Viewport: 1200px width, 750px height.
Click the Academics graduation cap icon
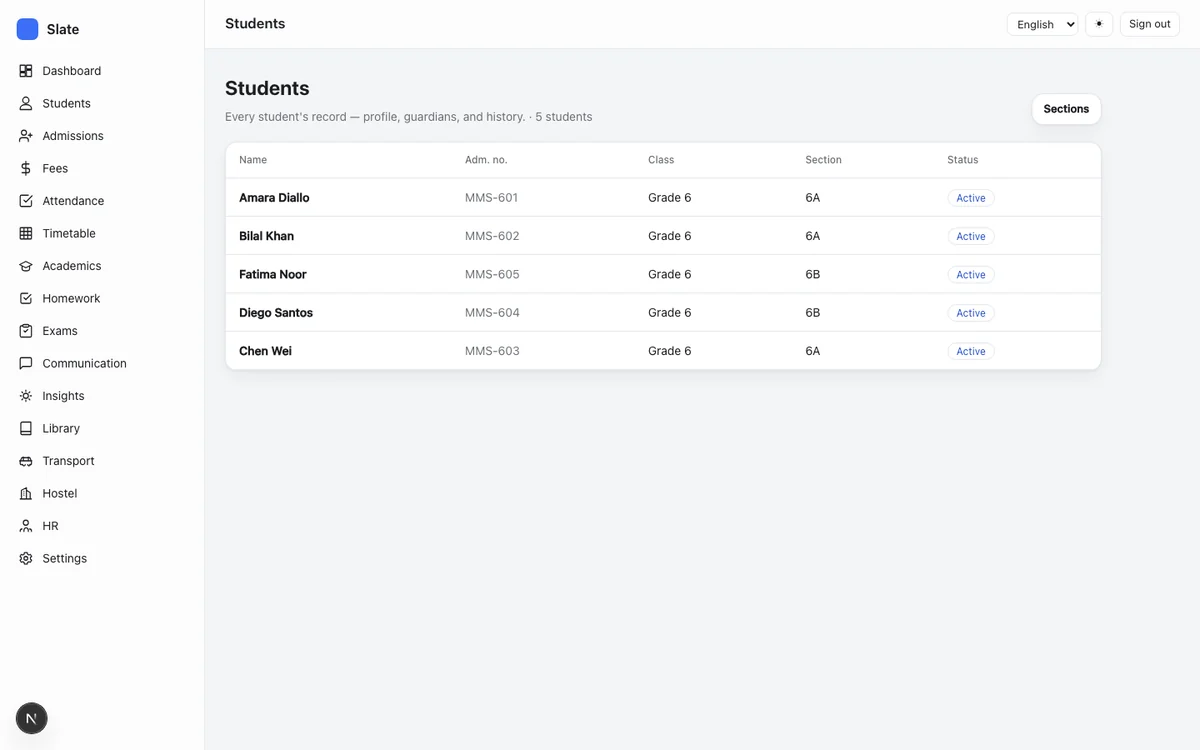pyautogui.click(x=26, y=266)
